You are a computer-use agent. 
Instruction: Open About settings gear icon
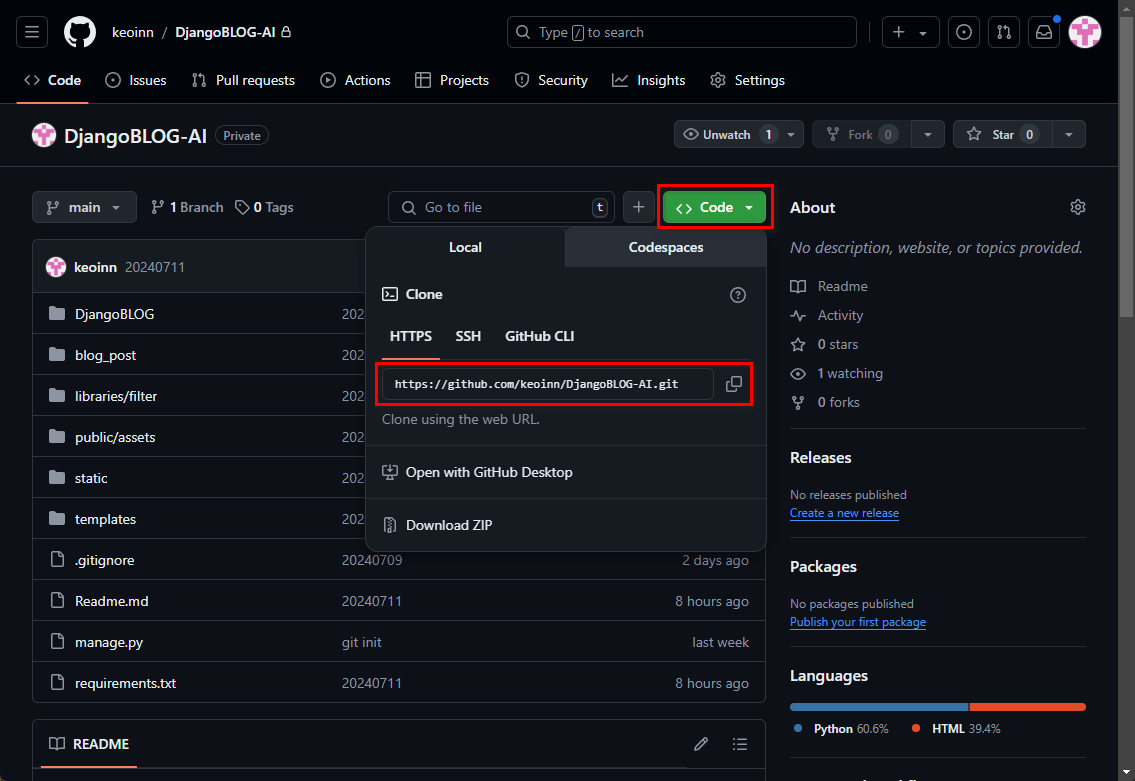(1077, 207)
